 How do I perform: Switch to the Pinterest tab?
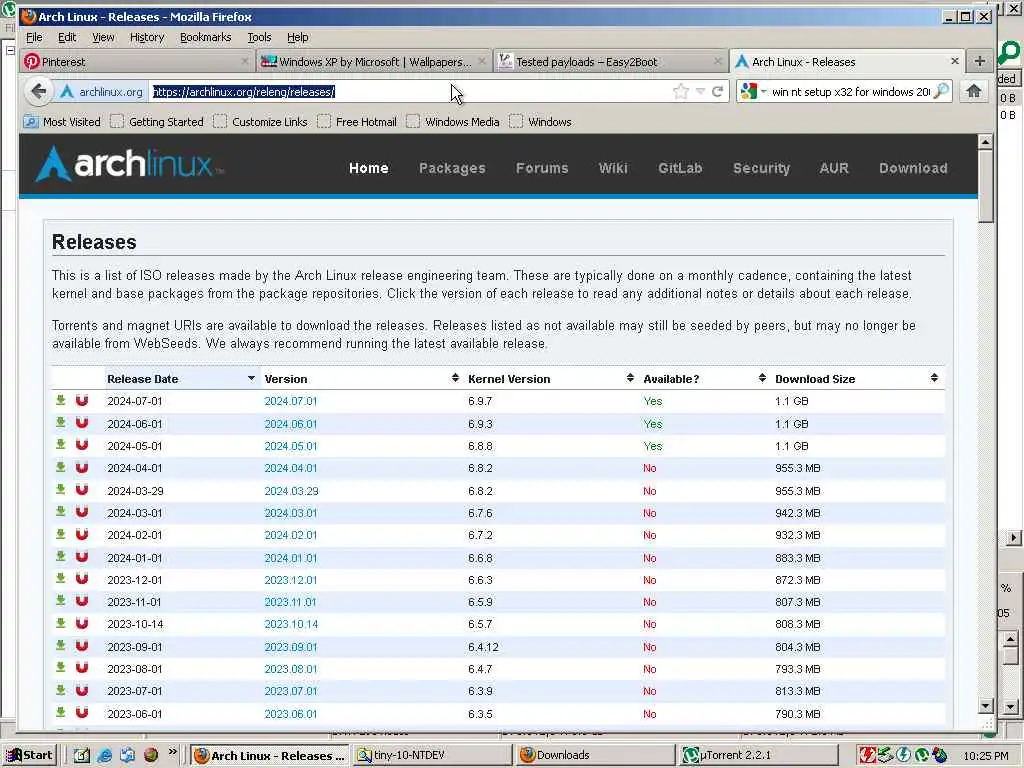click(x=136, y=61)
